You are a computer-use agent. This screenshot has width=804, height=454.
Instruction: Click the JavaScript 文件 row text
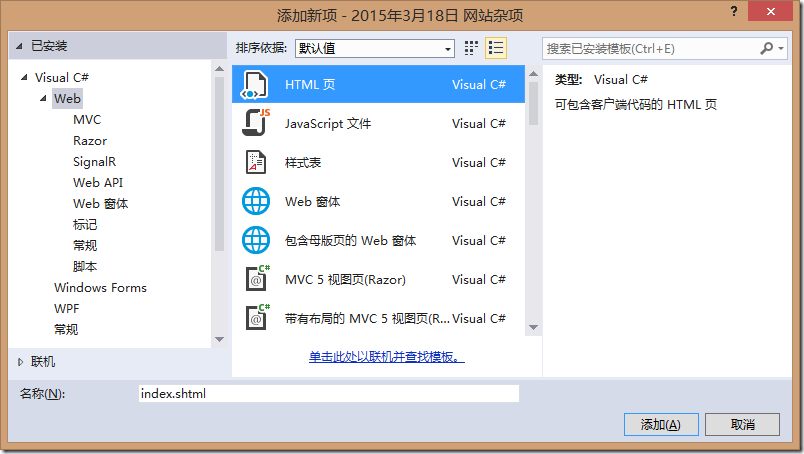(328, 124)
